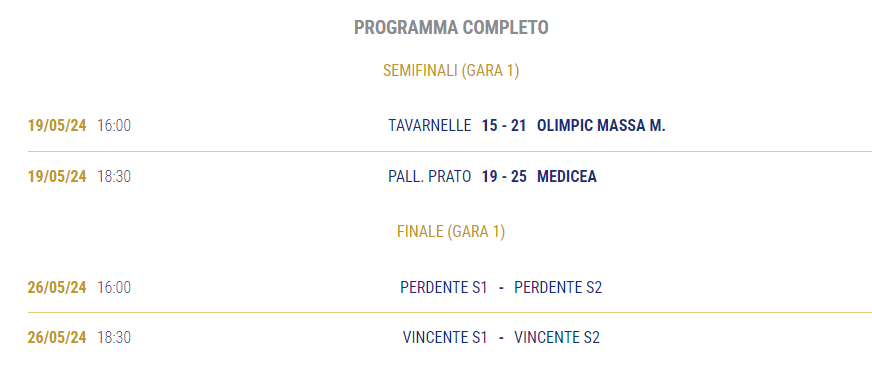The height and width of the screenshot is (387, 872).
Task: Click the 19/05/24 date at 18:30
Action: 57,177
